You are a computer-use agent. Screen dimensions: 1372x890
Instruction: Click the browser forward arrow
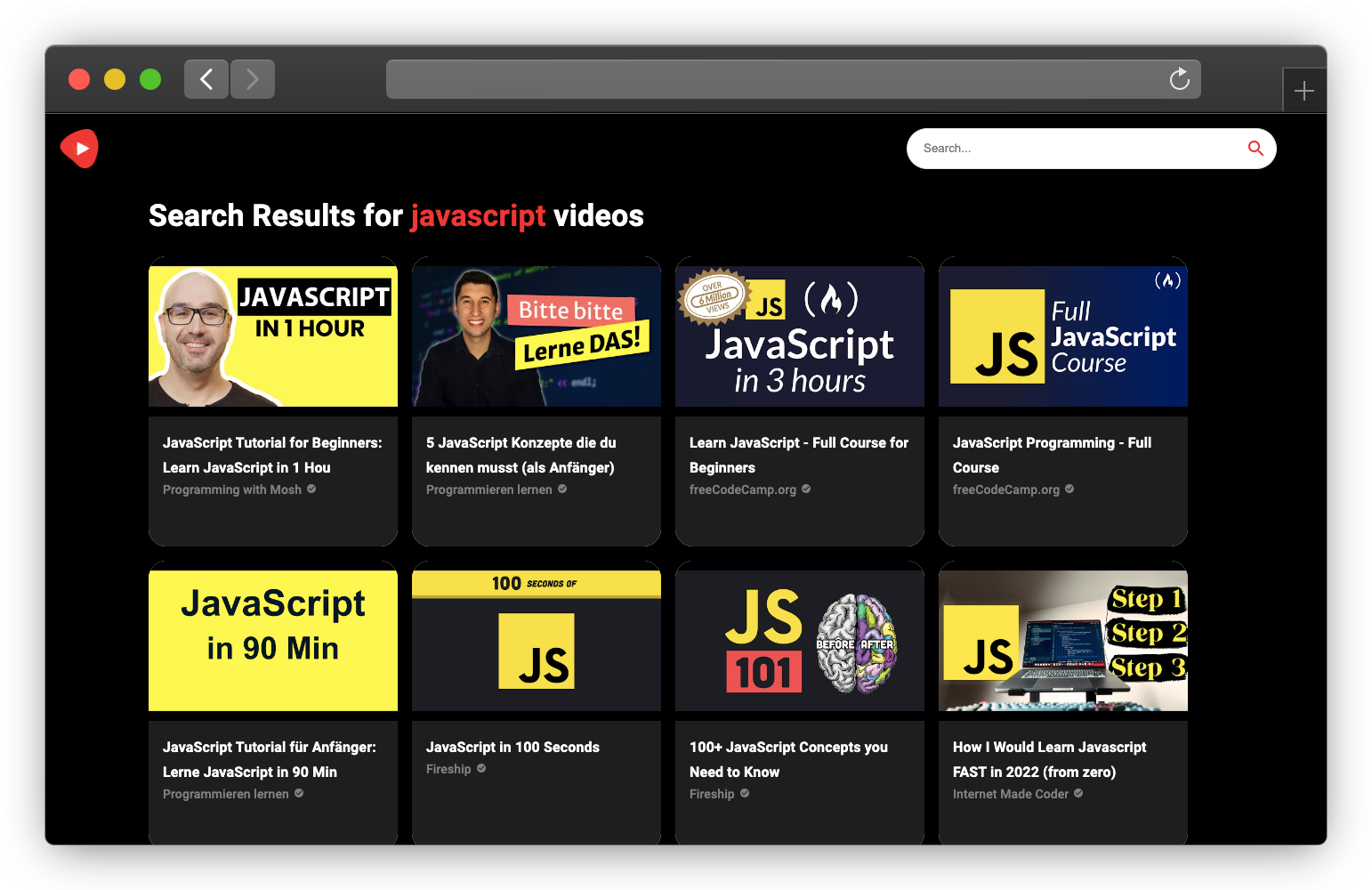252,79
